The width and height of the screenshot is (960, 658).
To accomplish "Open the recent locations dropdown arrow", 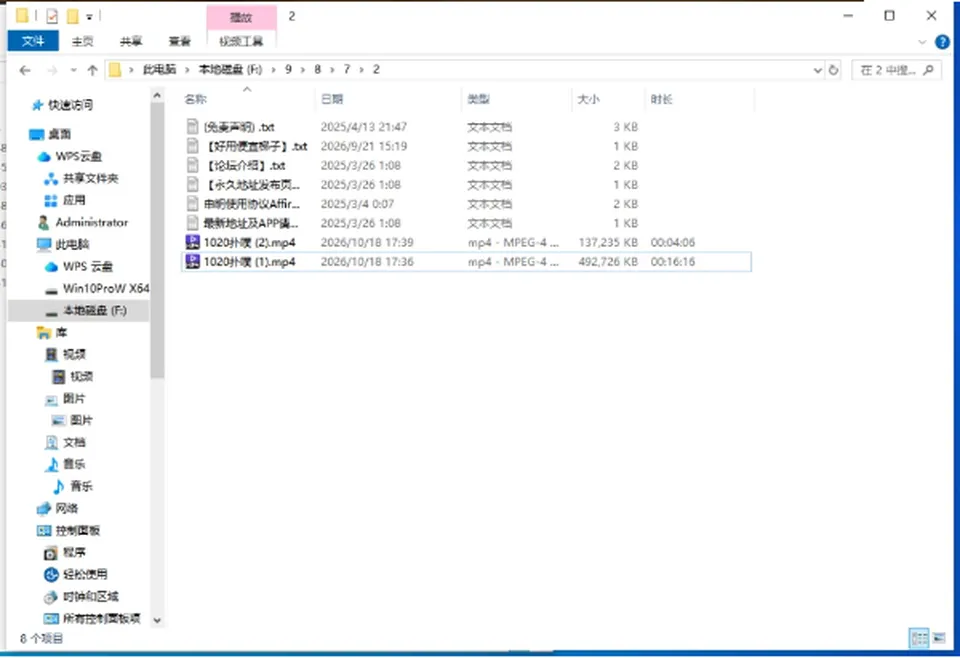I will tap(73, 70).
